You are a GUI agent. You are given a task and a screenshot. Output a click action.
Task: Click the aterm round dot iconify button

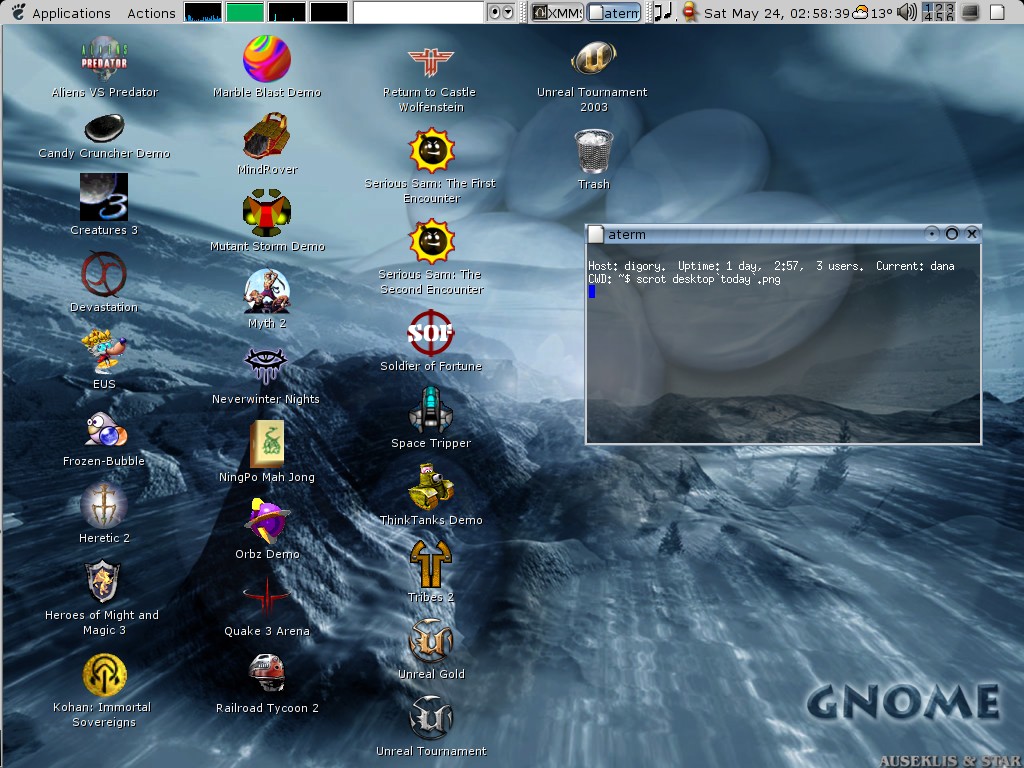tap(931, 234)
